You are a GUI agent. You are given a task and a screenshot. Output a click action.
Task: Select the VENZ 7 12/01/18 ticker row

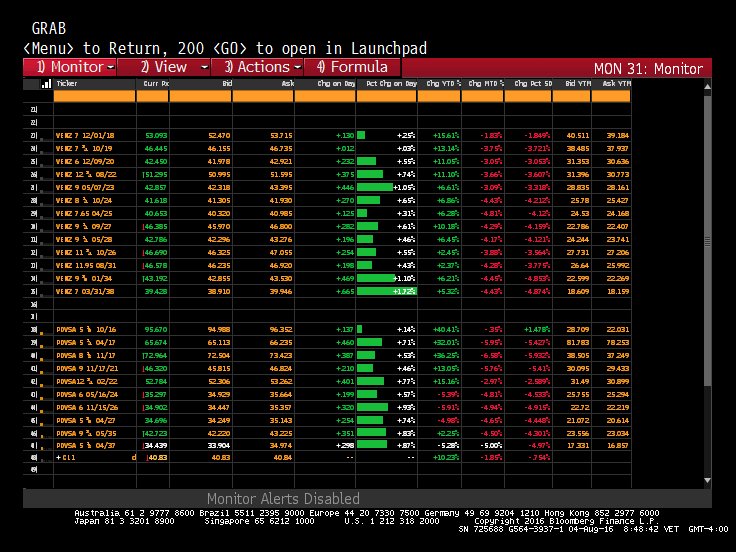pyautogui.click(x=85, y=136)
